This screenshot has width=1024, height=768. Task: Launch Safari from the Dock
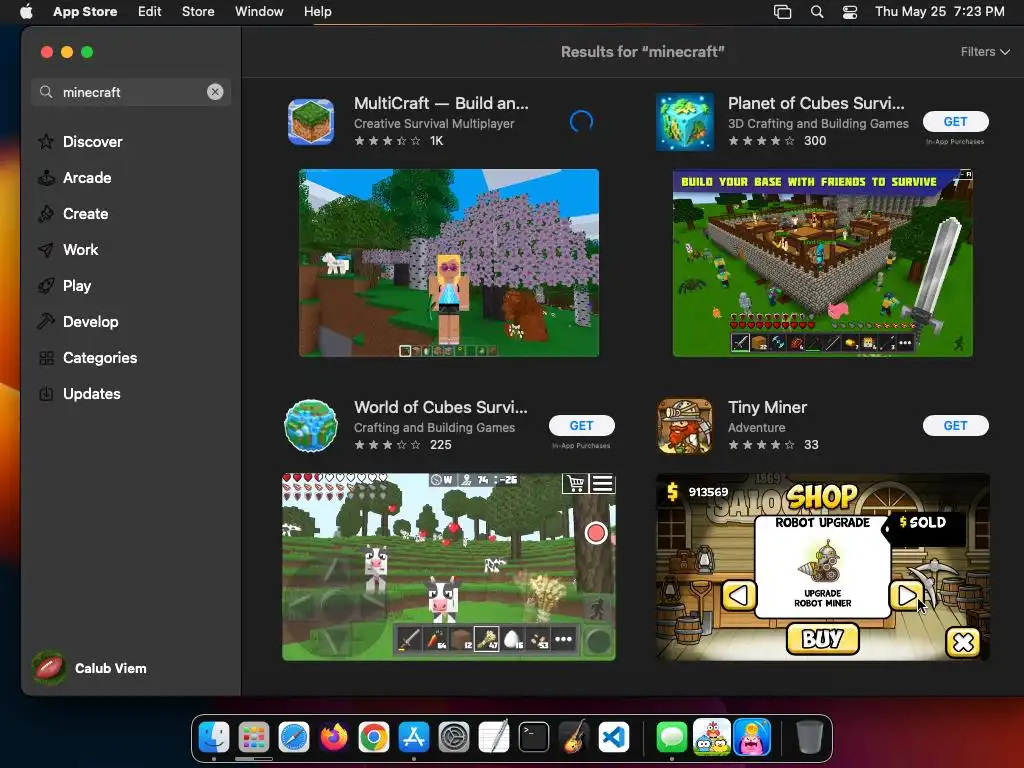(294, 738)
